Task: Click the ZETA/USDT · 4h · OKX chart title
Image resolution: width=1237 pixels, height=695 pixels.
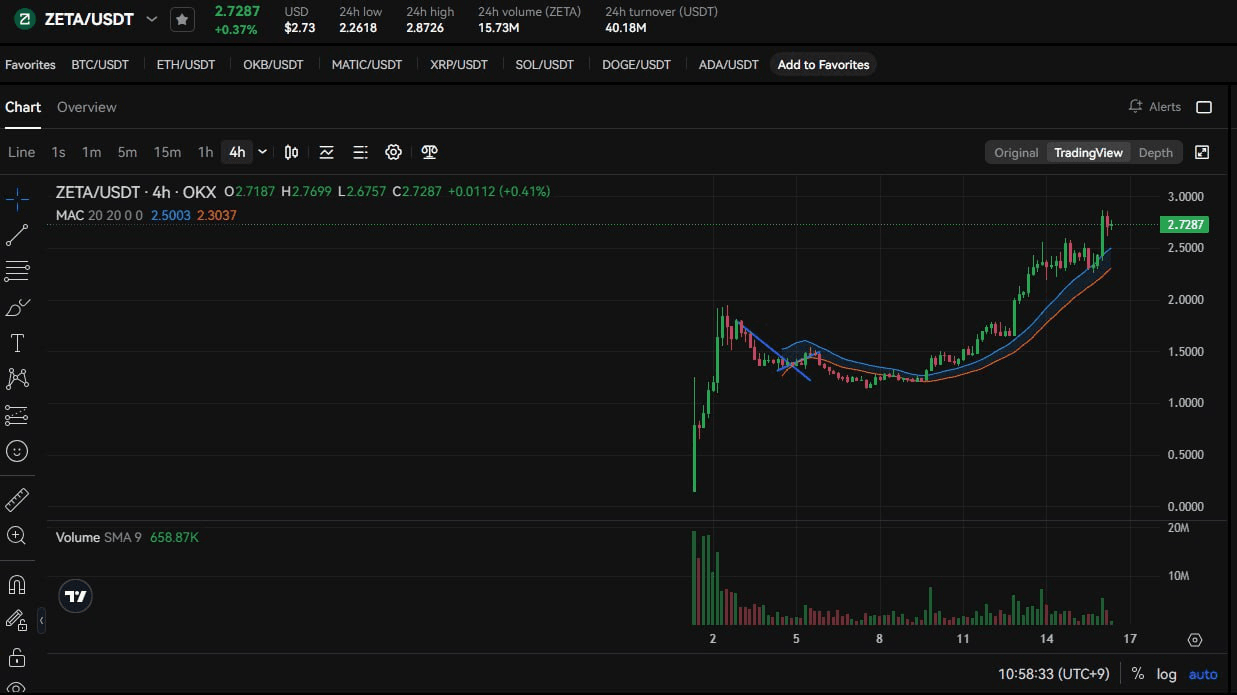Action: [x=135, y=191]
